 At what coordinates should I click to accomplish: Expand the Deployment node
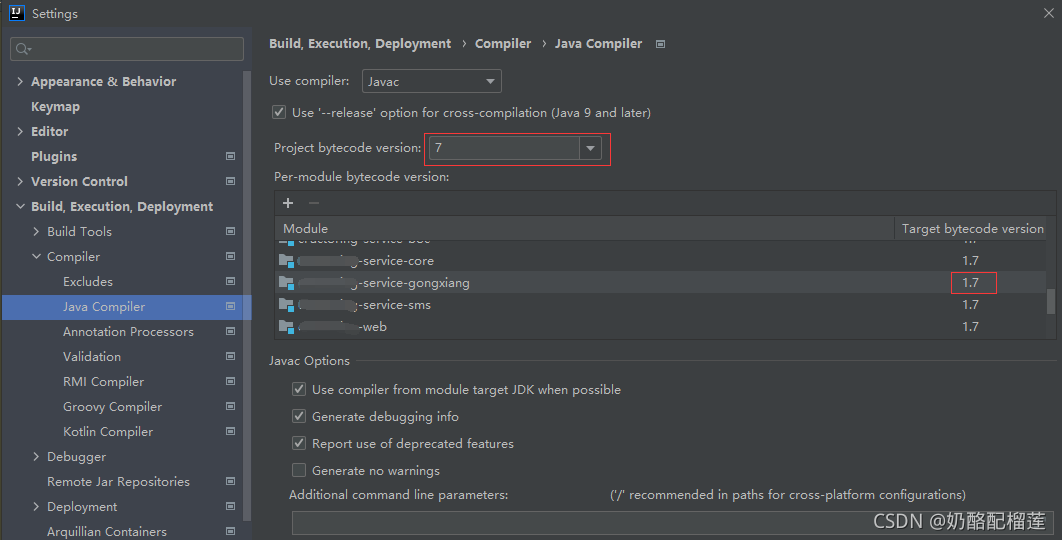pos(36,507)
